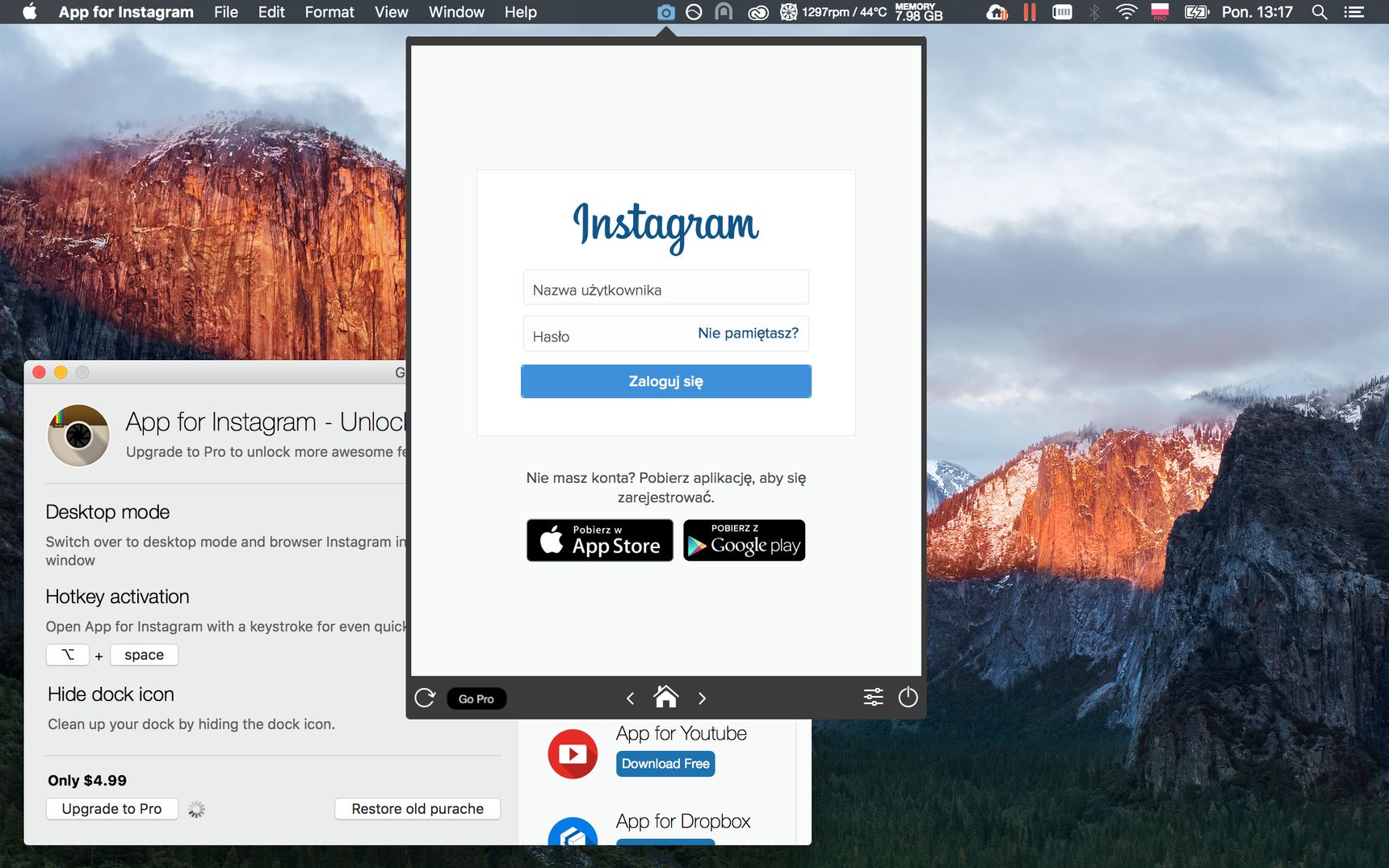This screenshot has width=1389, height=868.
Task: Open the Wi-Fi status menu
Action: click(x=1126, y=12)
